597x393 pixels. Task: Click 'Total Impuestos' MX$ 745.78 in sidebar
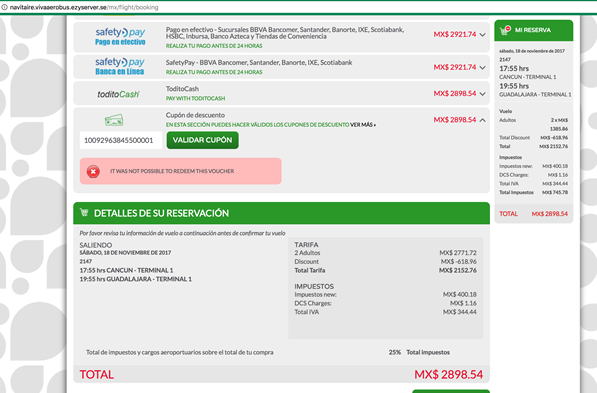click(x=533, y=192)
